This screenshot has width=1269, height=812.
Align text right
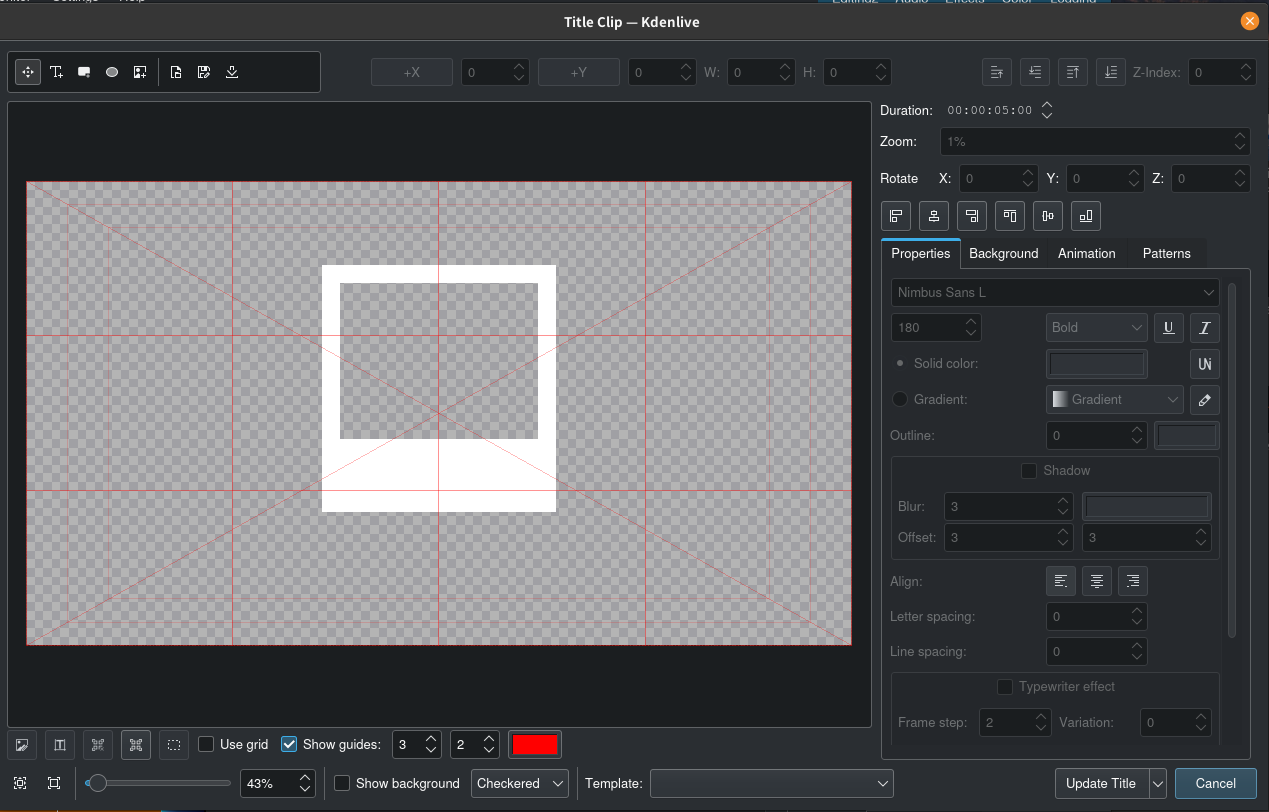1133,580
